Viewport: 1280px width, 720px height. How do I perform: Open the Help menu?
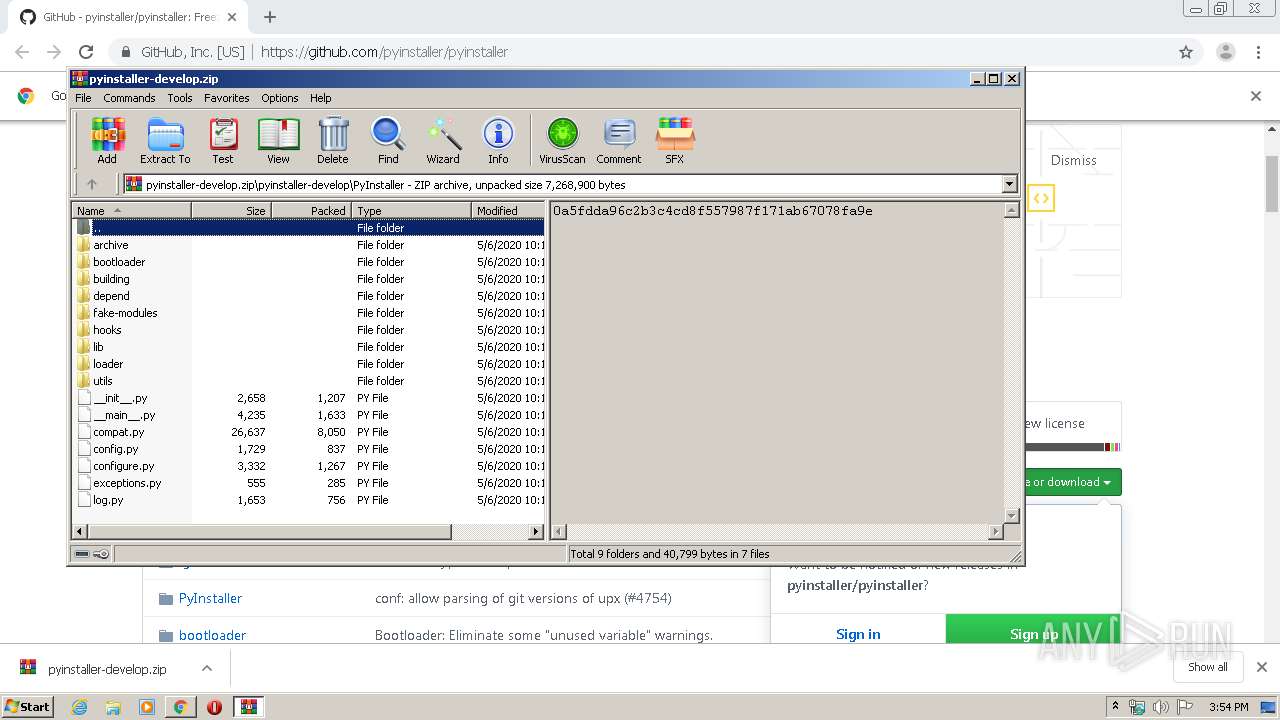tap(320, 98)
